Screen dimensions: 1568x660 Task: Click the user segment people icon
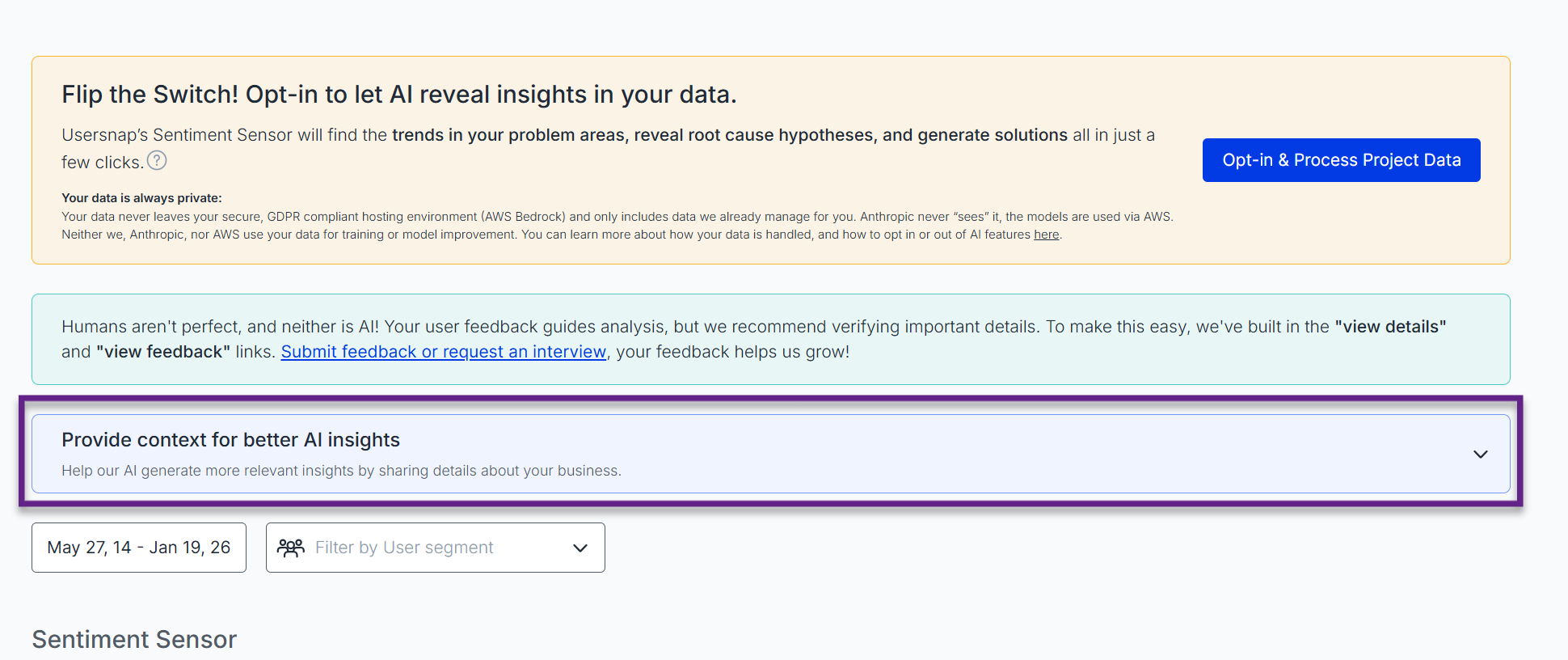click(x=291, y=548)
